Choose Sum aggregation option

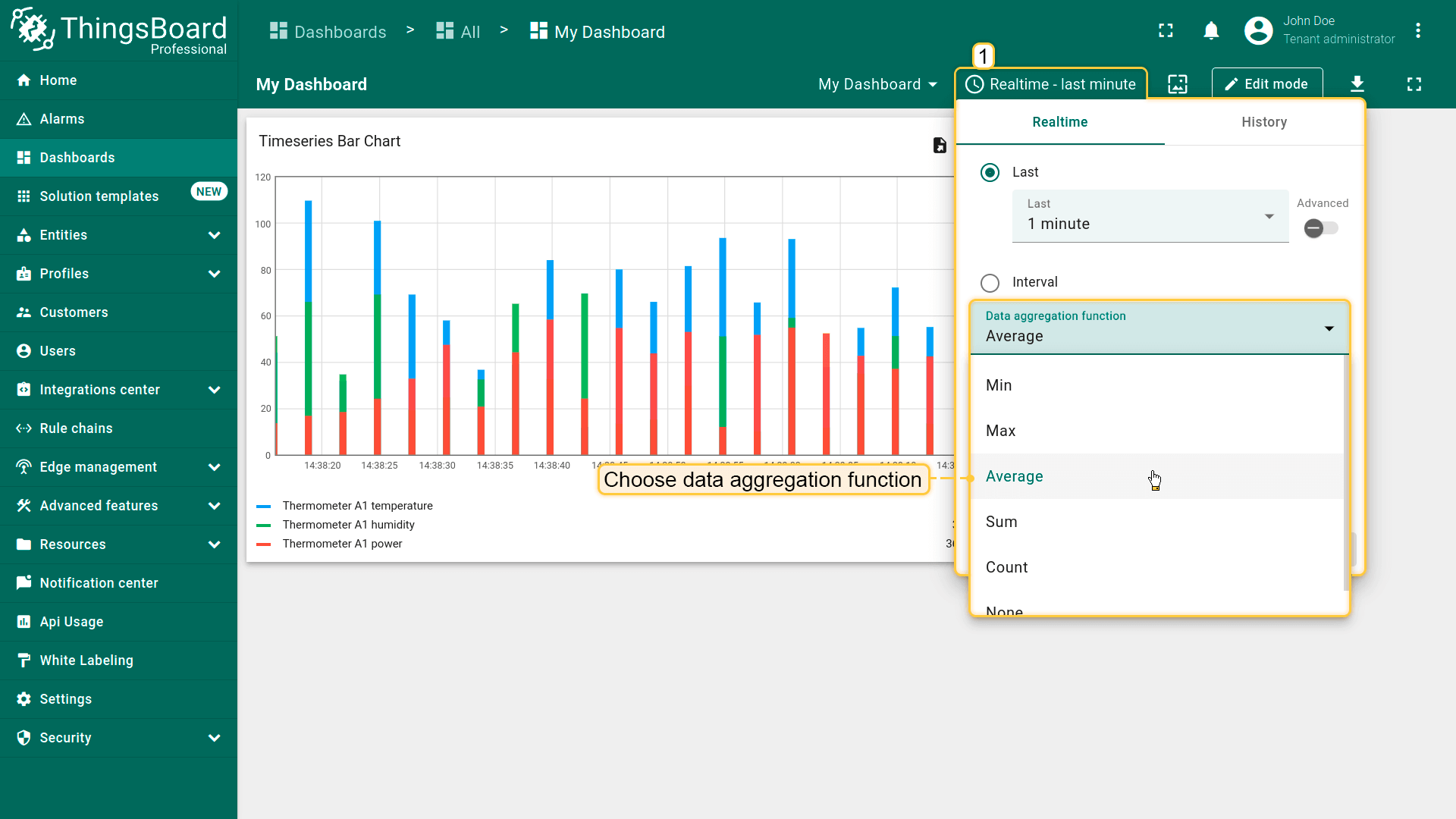pos(1002,522)
